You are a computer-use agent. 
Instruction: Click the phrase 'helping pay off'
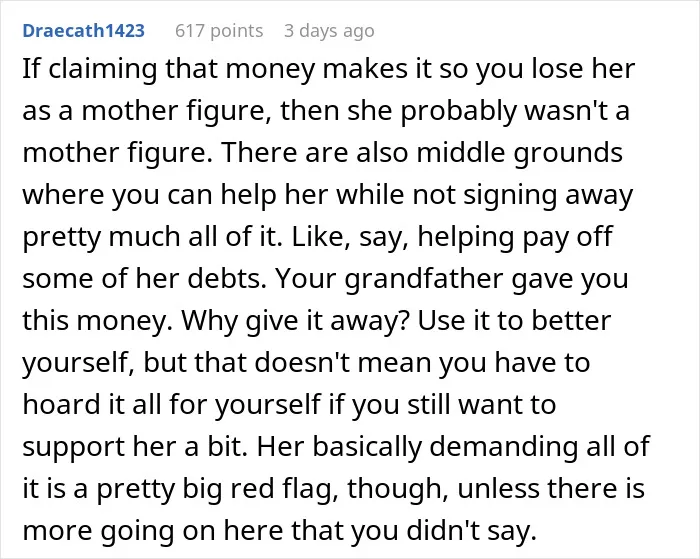[515, 237]
